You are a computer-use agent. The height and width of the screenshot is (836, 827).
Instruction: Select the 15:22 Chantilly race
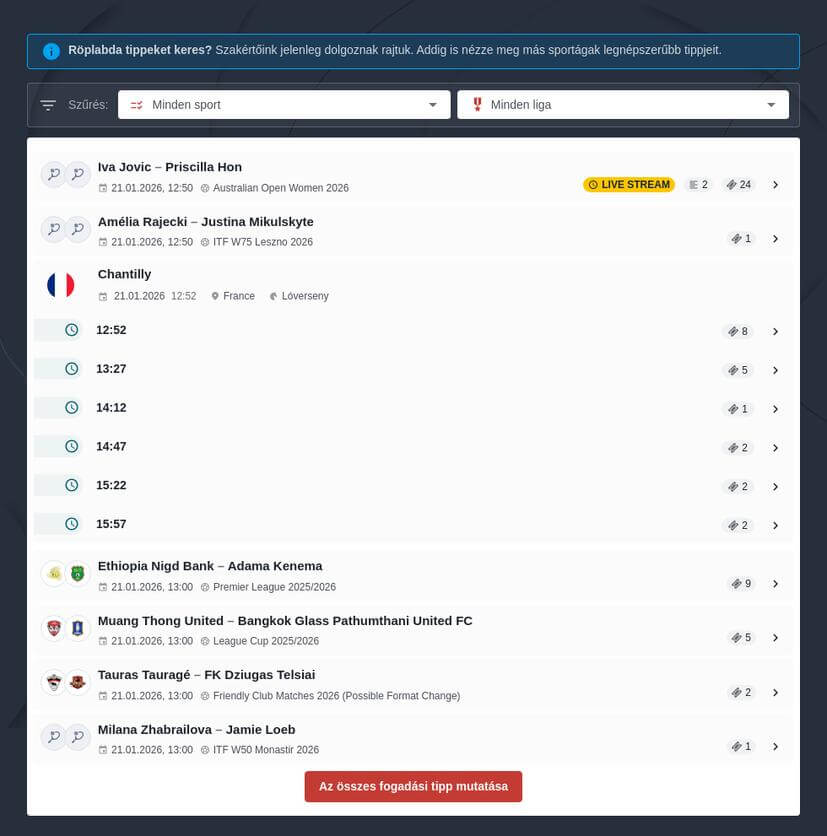pyautogui.click(x=111, y=485)
